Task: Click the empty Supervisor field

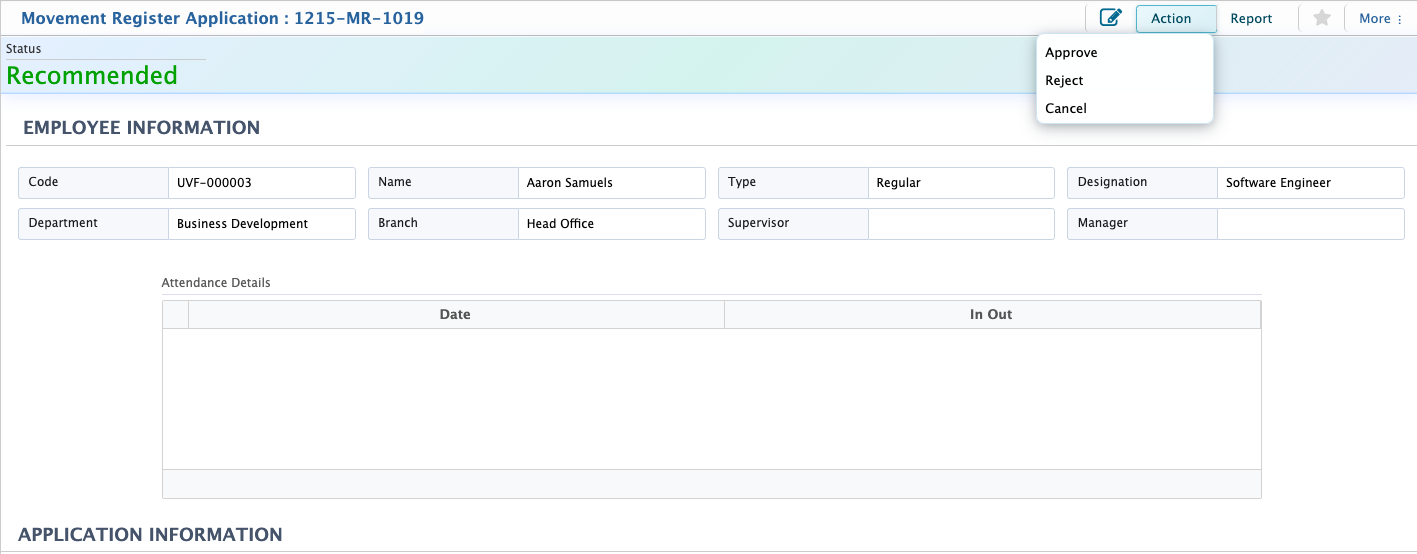Action: click(961, 224)
